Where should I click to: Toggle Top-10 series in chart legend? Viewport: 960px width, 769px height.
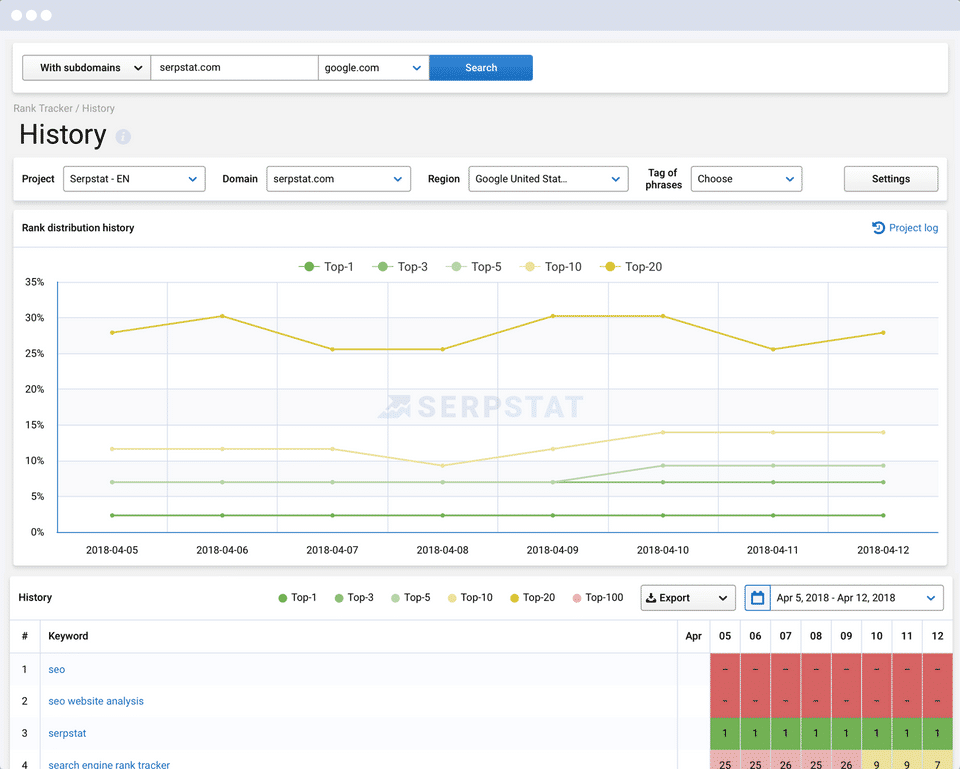550,267
